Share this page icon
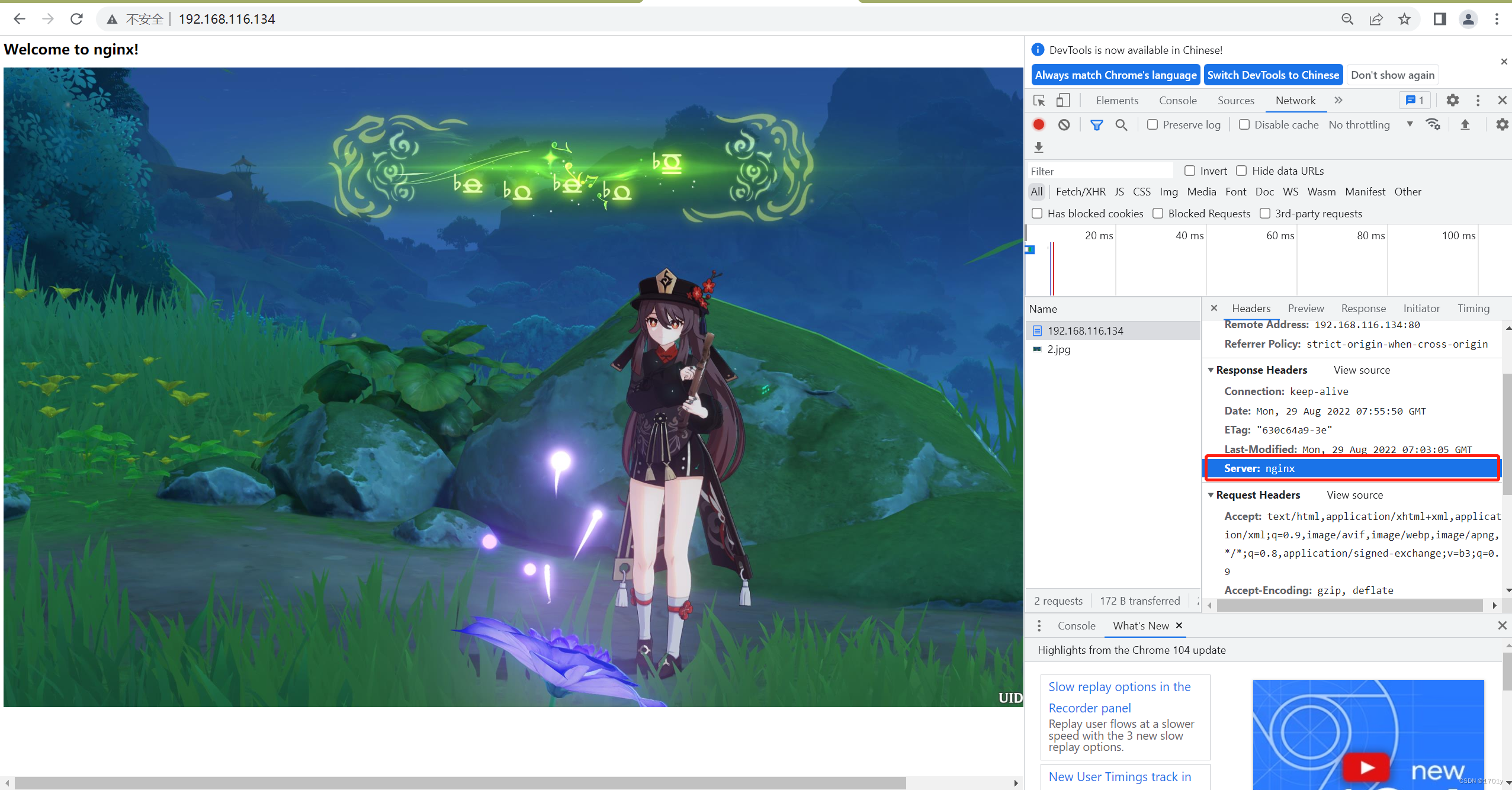 1376,19
